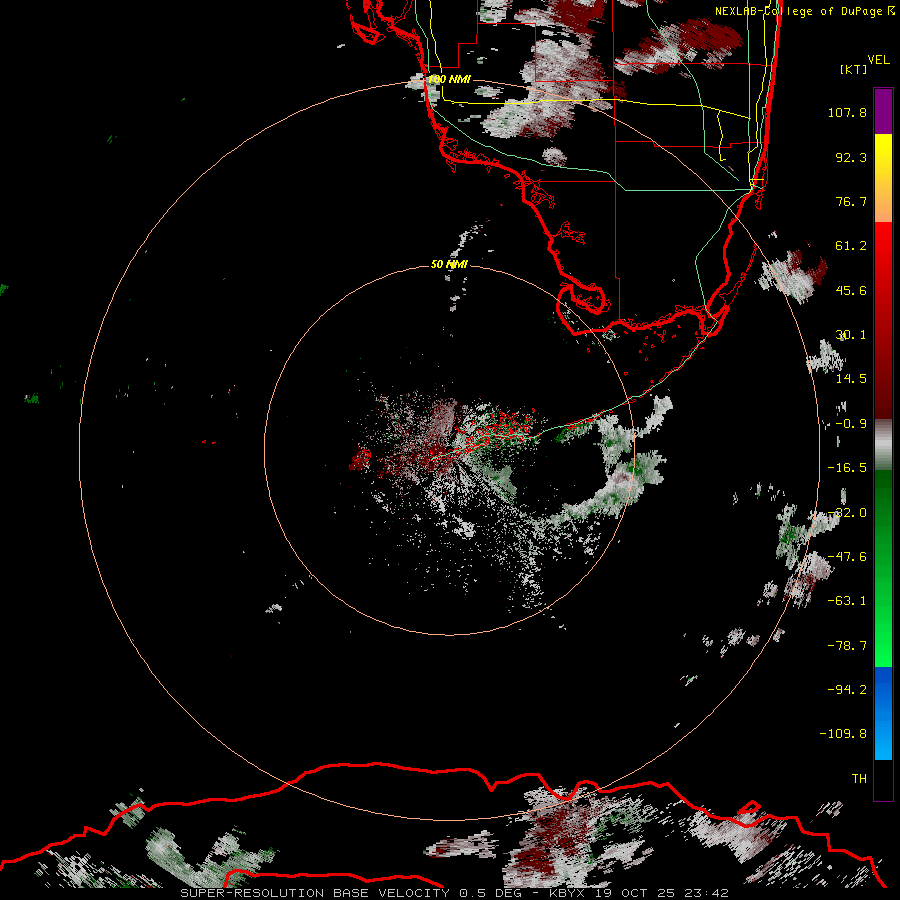Click the bright green segment of color bar
This screenshot has width=900, height=900.
click(883, 568)
